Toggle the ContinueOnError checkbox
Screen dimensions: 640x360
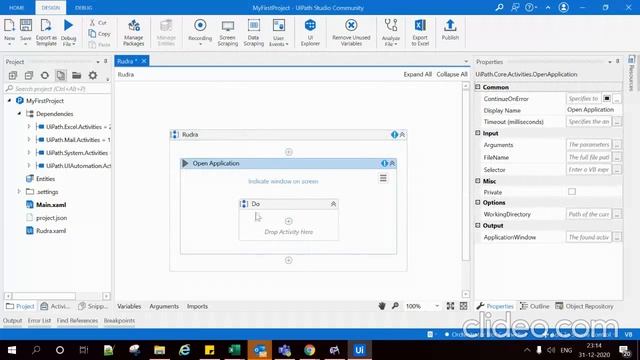point(607,98)
